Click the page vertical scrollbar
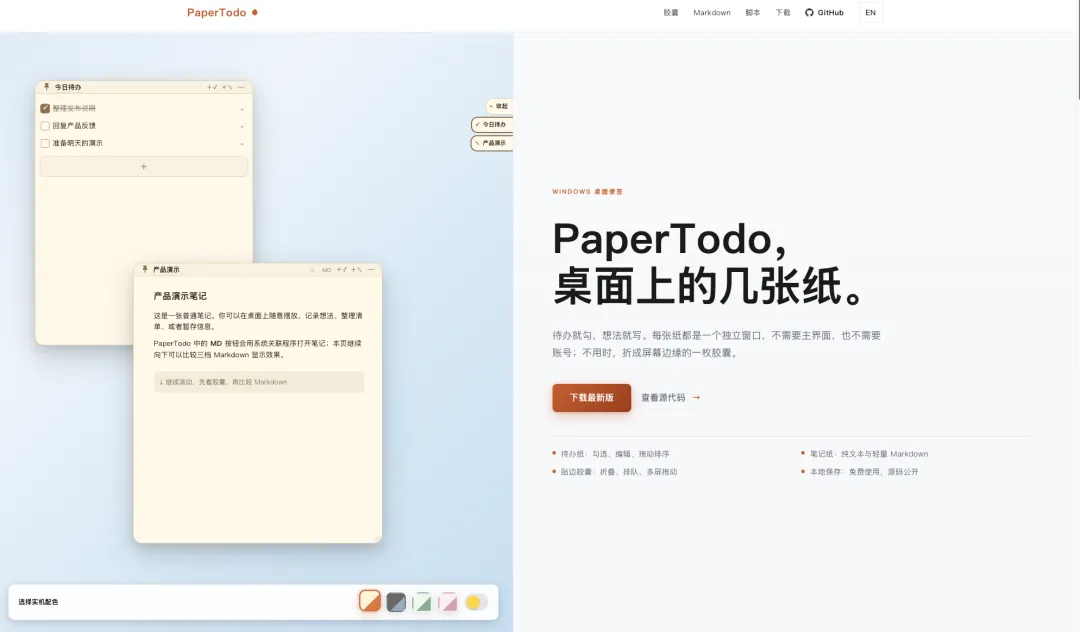Viewport: 1080px width, 632px height. coord(1077,50)
